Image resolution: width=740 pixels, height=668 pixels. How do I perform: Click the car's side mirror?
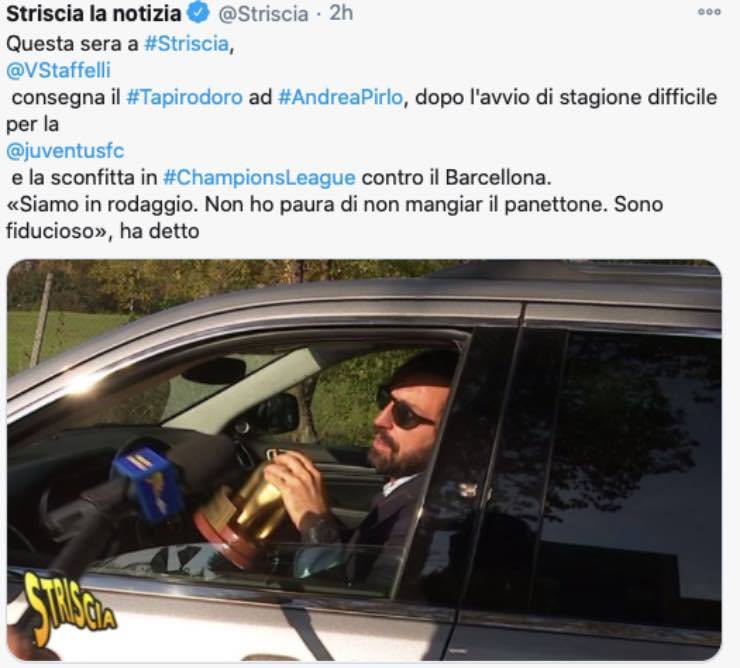pos(277,413)
